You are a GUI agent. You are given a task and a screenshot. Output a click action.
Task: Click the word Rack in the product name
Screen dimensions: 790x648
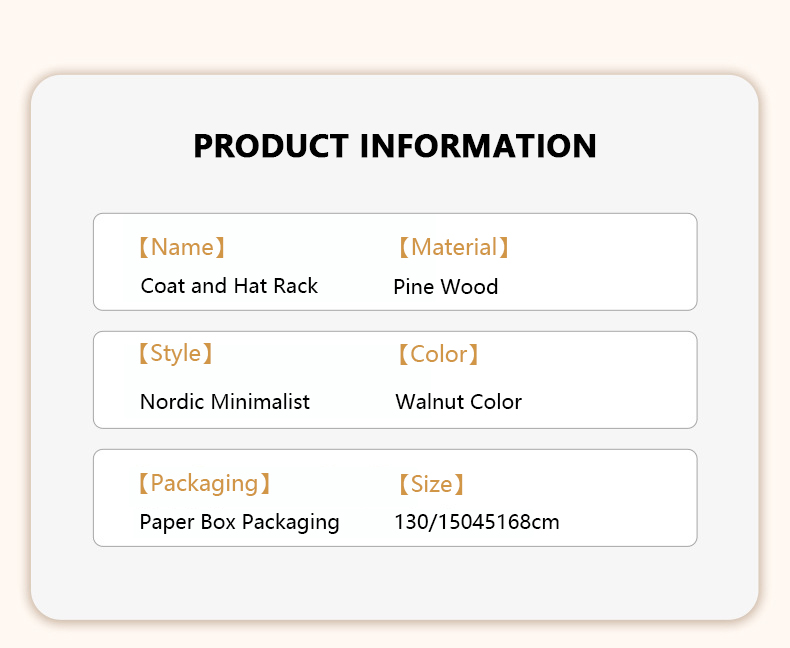tap(297, 286)
